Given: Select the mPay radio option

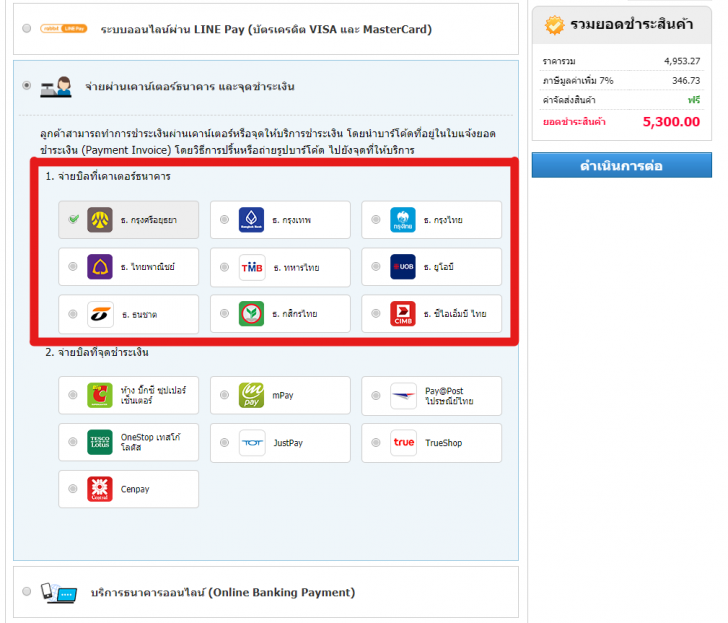Looking at the screenshot, I should click(x=224, y=395).
